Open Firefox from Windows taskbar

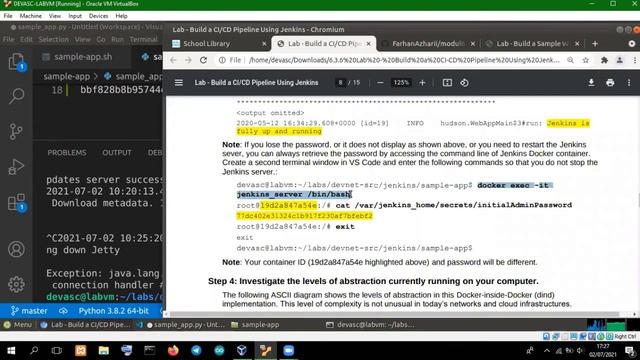[173, 350]
